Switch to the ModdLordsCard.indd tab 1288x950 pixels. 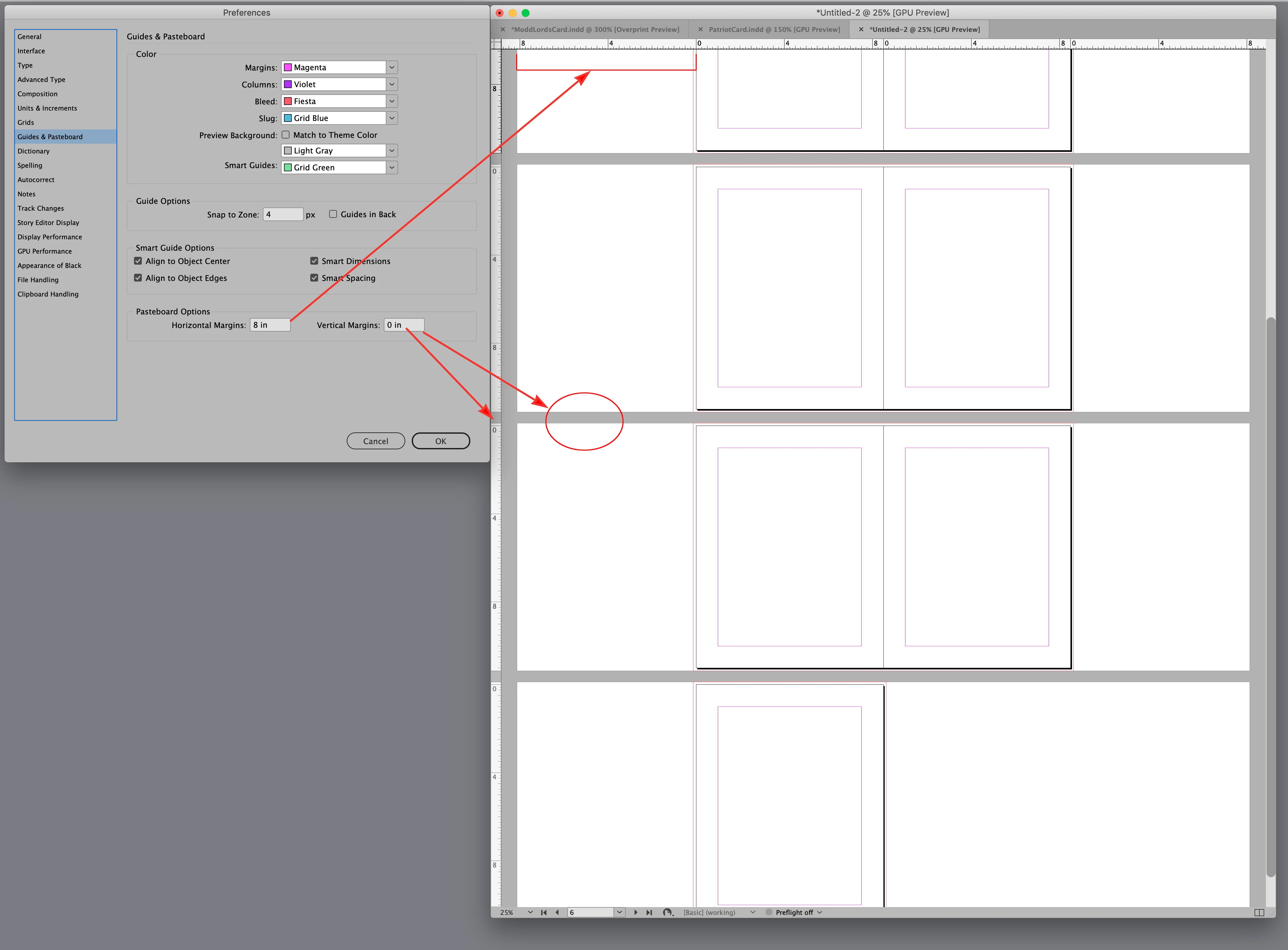coord(594,29)
